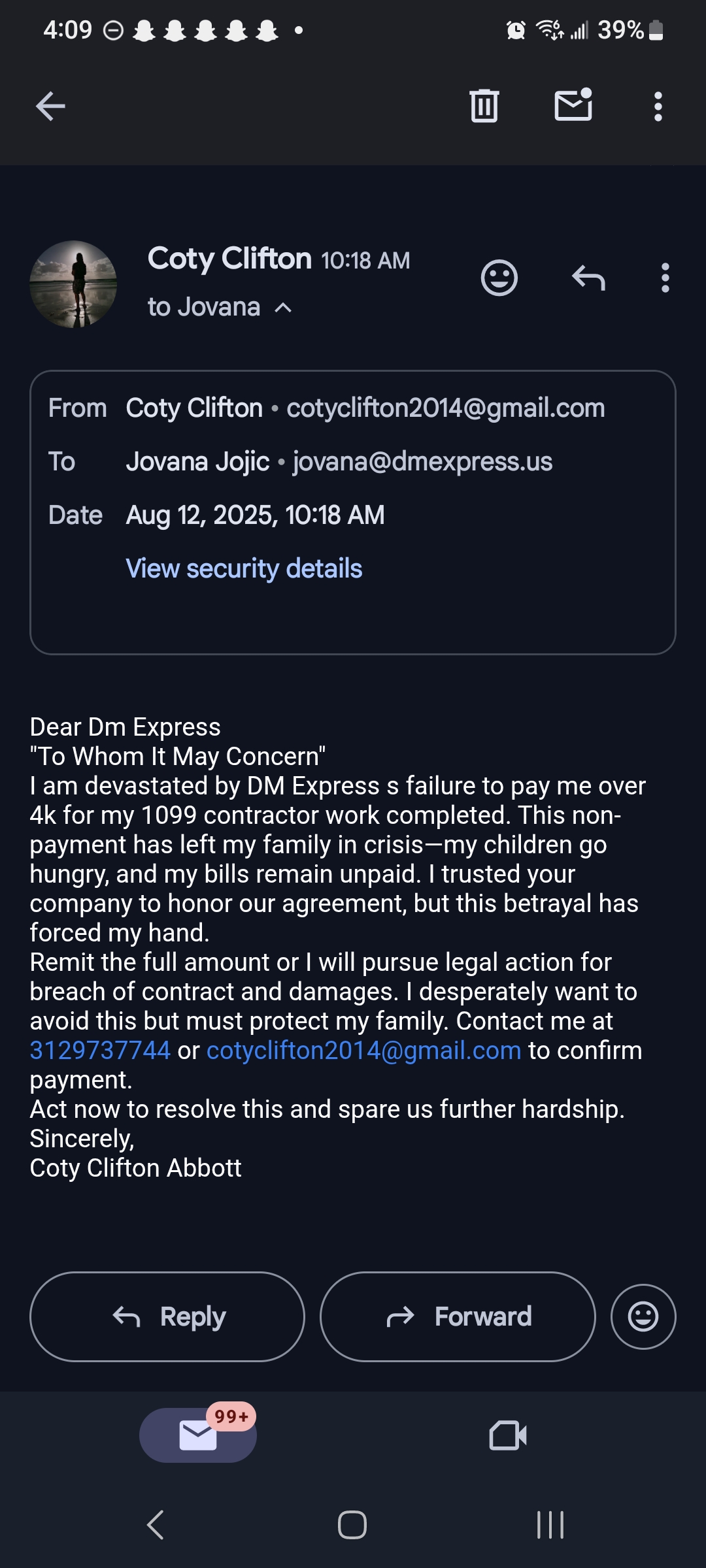Viewport: 706px width, 1568px height.
Task: Switch to the Meet video tab
Action: pyautogui.click(x=508, y=1435)
